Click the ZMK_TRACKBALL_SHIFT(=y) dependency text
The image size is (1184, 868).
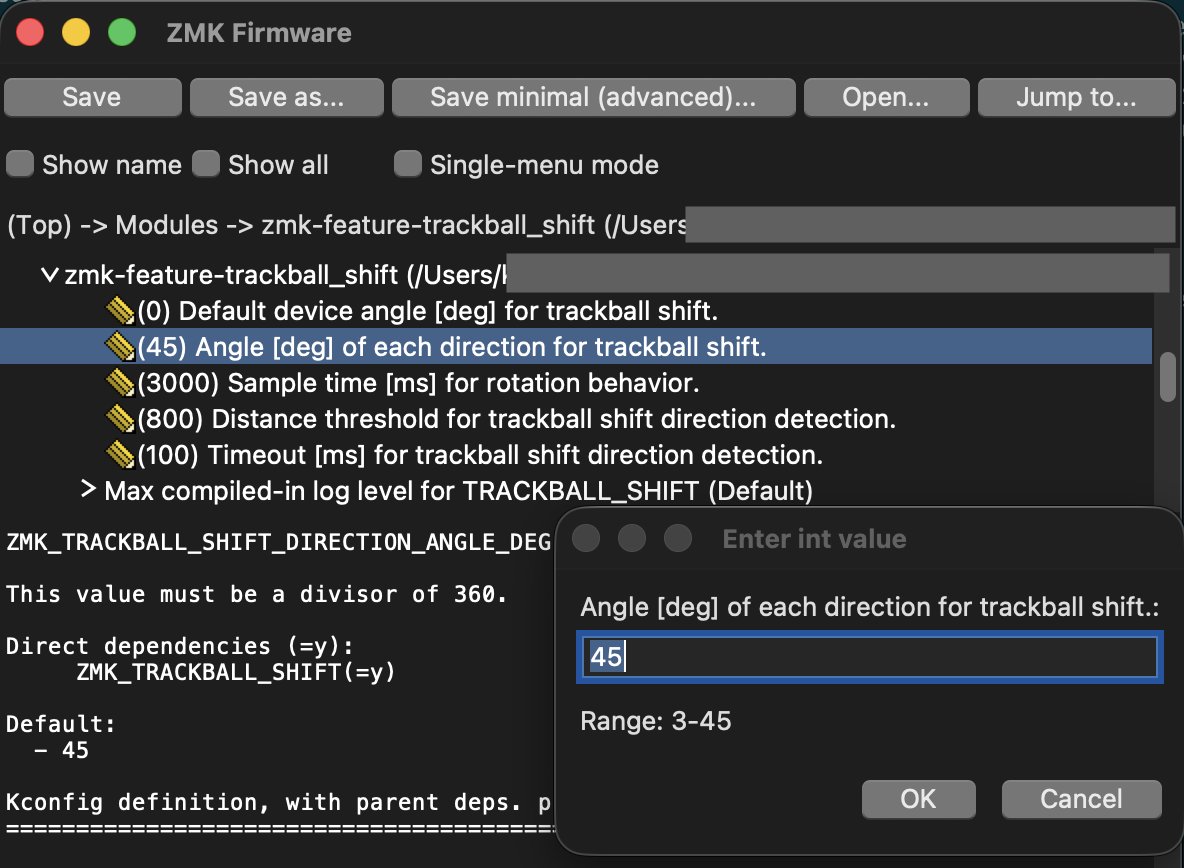236,672
